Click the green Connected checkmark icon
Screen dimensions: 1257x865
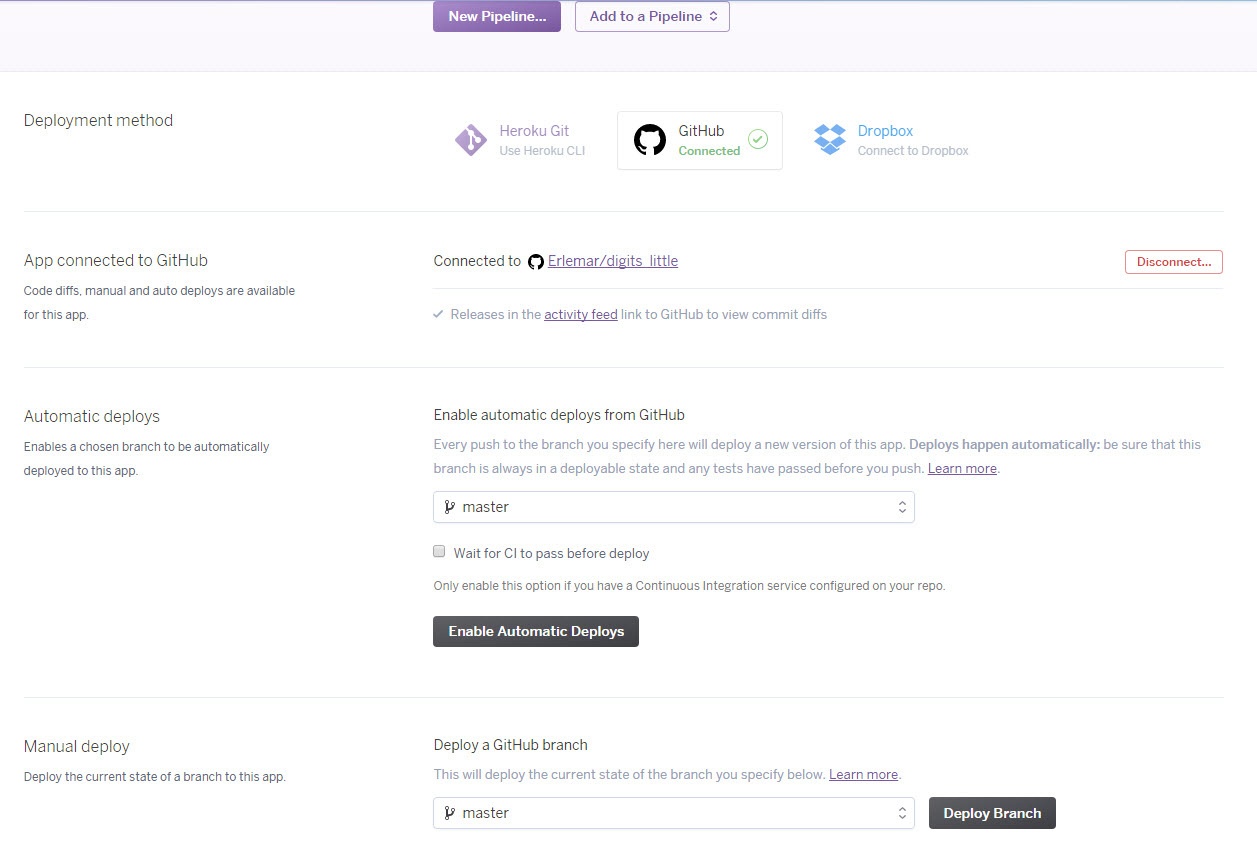tap(758, 140)
